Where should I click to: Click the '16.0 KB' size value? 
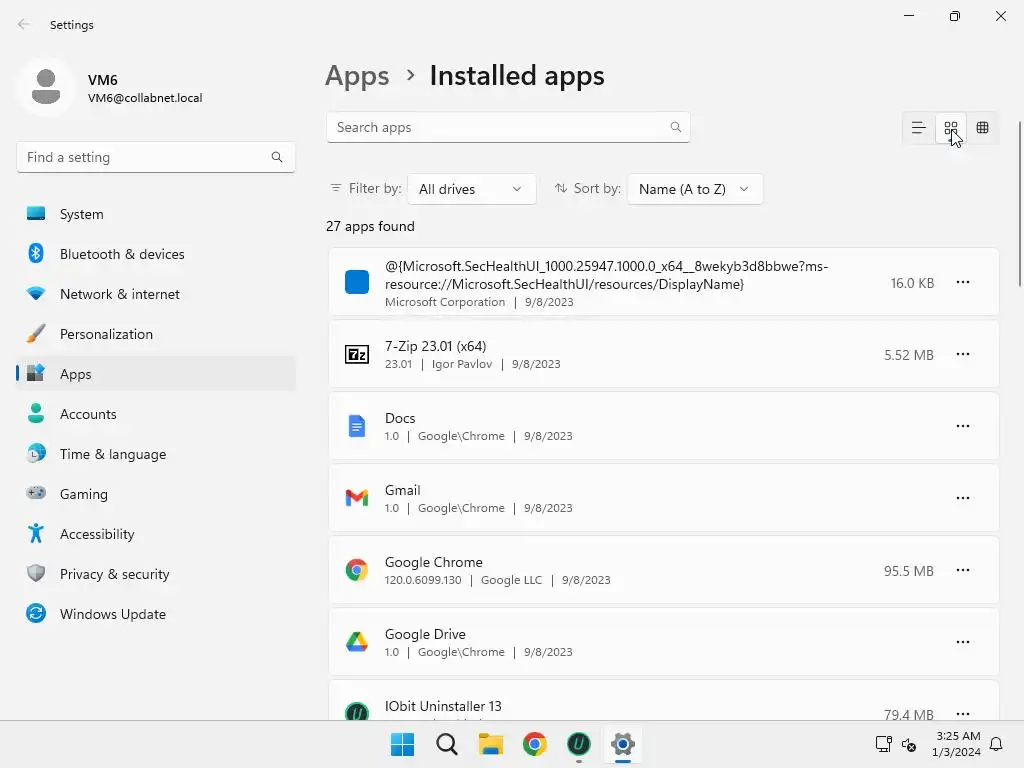pyautogui.click(x=912, y=283)
